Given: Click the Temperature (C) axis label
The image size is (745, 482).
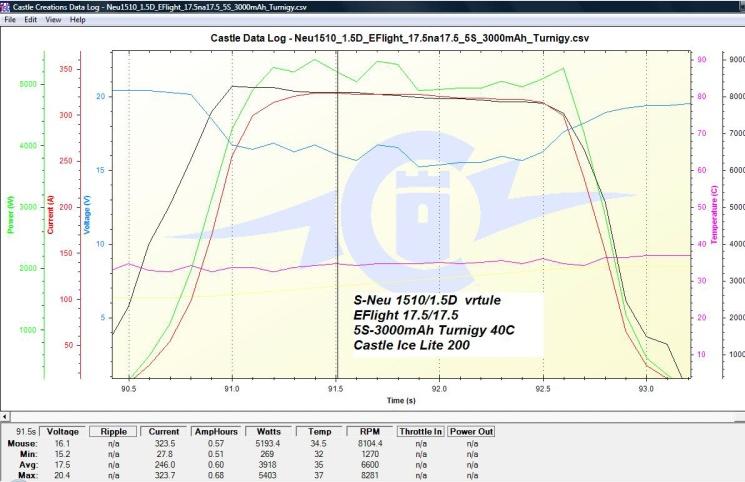Looking at the screenshot, I should coord(714,215).
